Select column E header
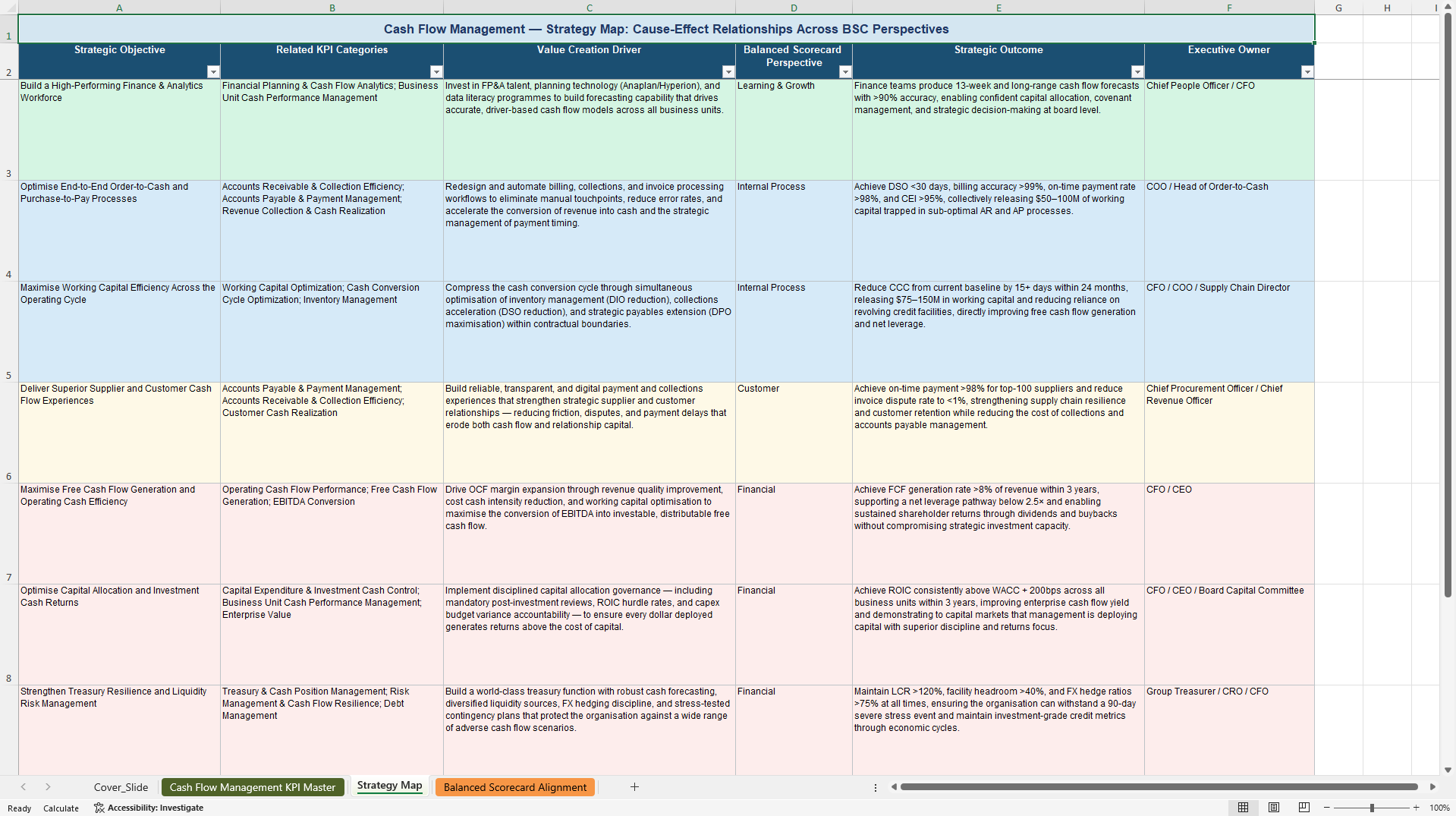Viewport: 1456px width, 816px height. [x=998, y=8]
